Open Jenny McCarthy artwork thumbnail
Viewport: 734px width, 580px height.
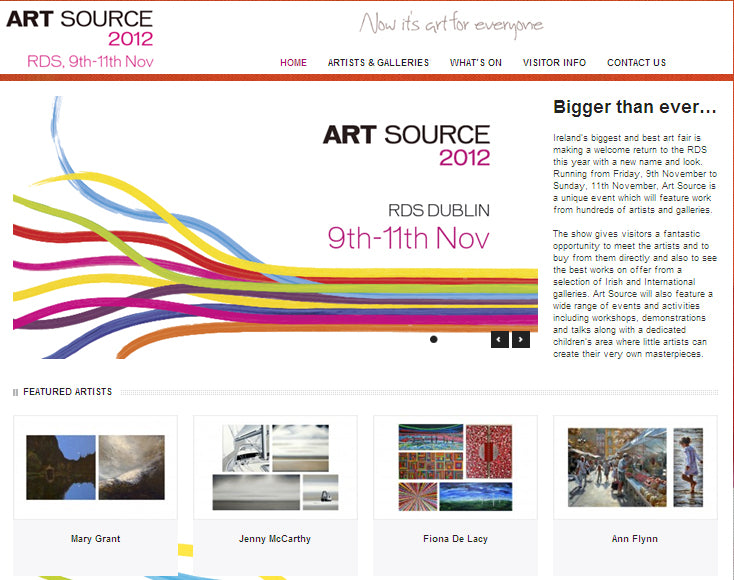(x=275, y=467)
